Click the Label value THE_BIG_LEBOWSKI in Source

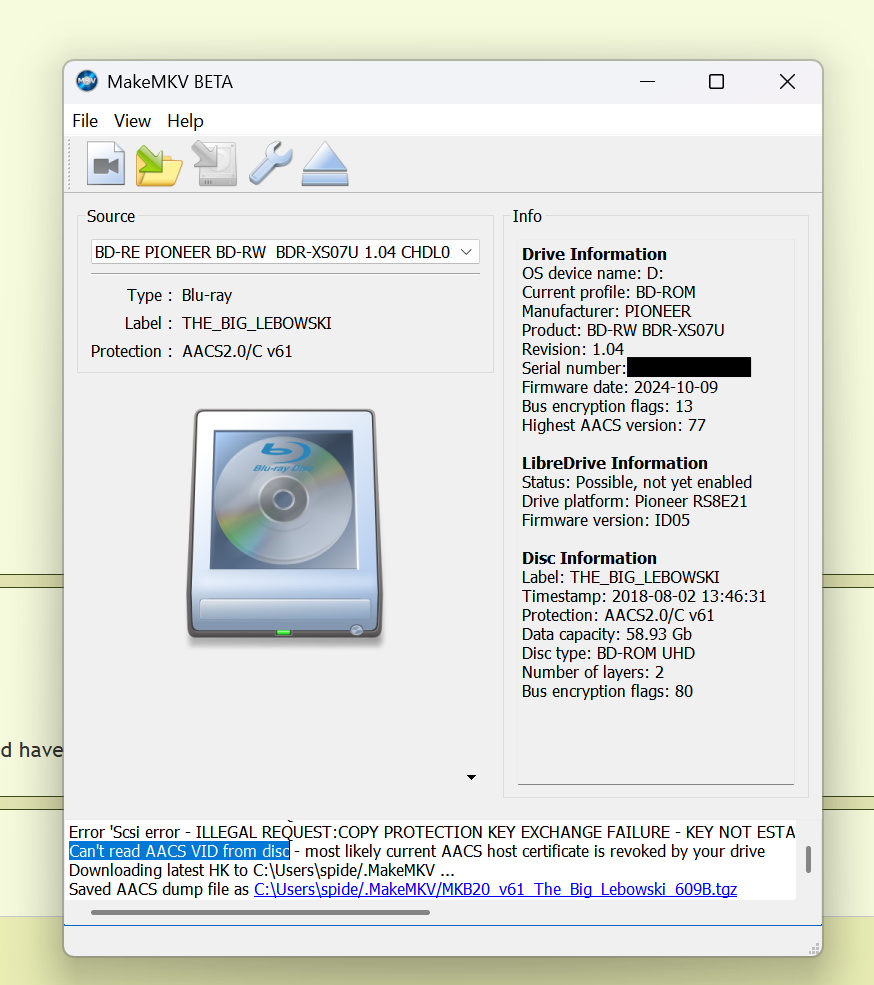pos(256,323)
